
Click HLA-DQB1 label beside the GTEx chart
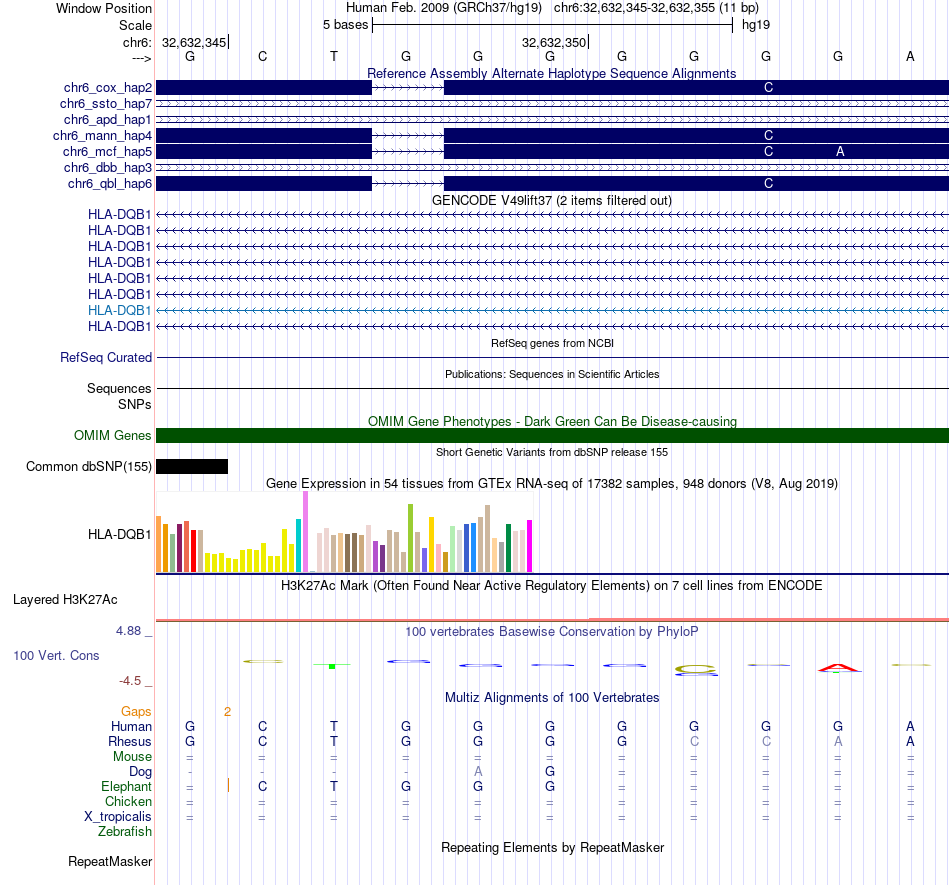point(119,534)
